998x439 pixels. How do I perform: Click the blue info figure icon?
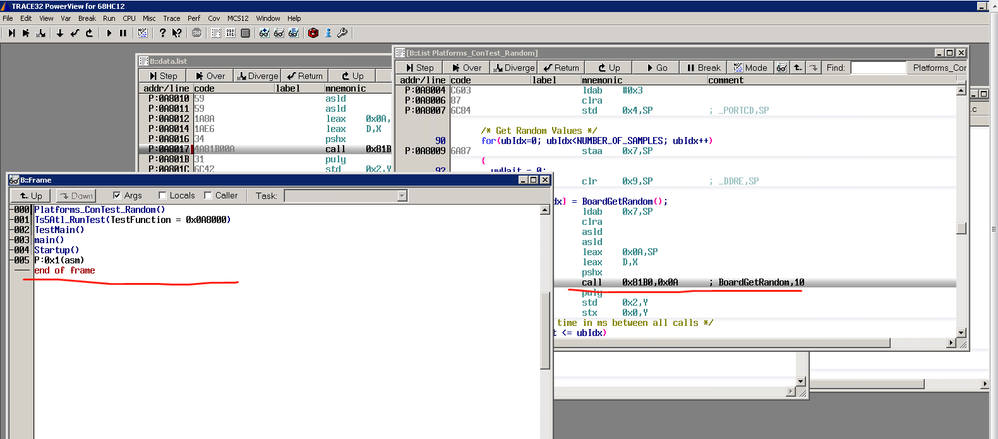328,33
